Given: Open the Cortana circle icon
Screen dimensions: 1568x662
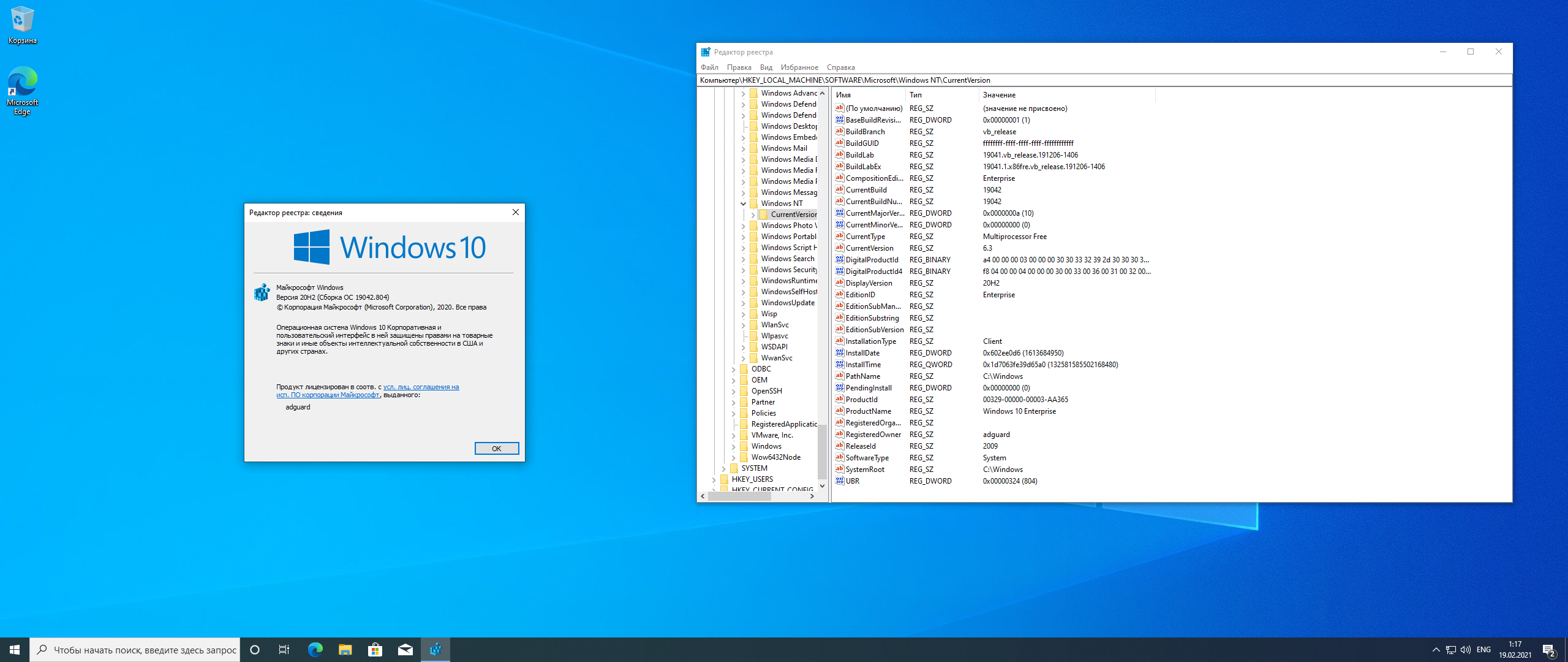Looking at the screenshot, I should point(255,650).
